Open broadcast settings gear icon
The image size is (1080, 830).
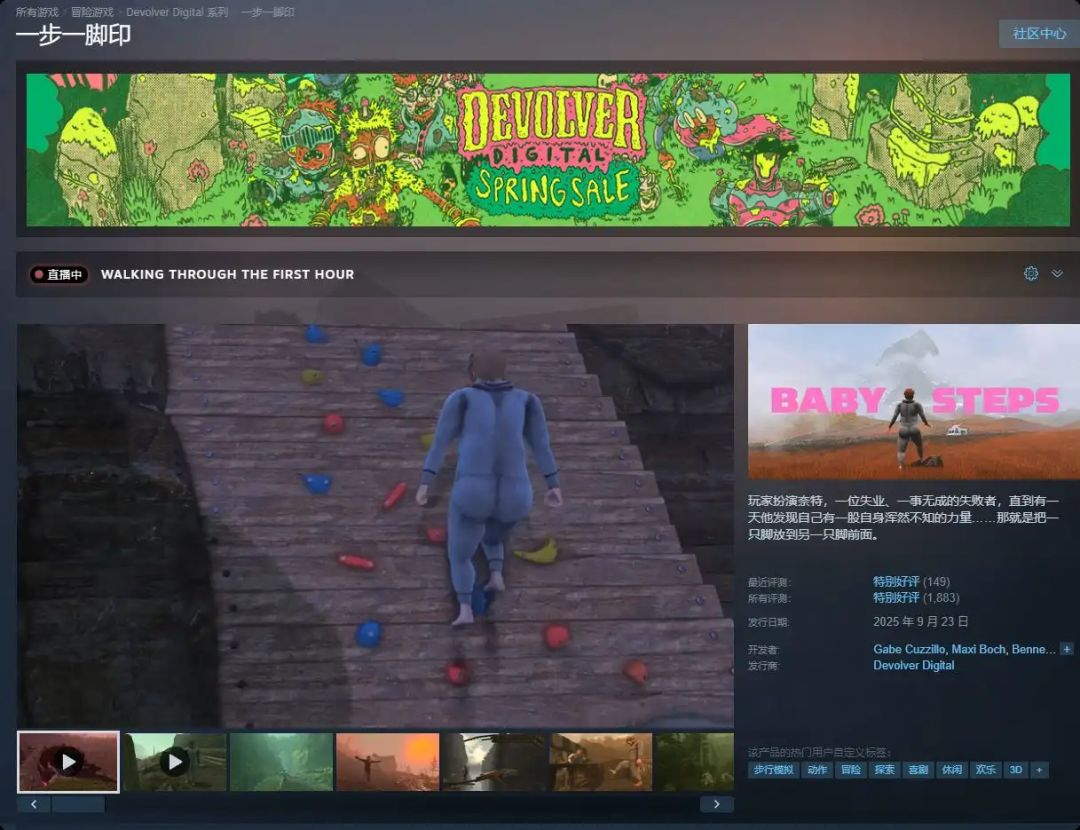(x=1030, y=273)
